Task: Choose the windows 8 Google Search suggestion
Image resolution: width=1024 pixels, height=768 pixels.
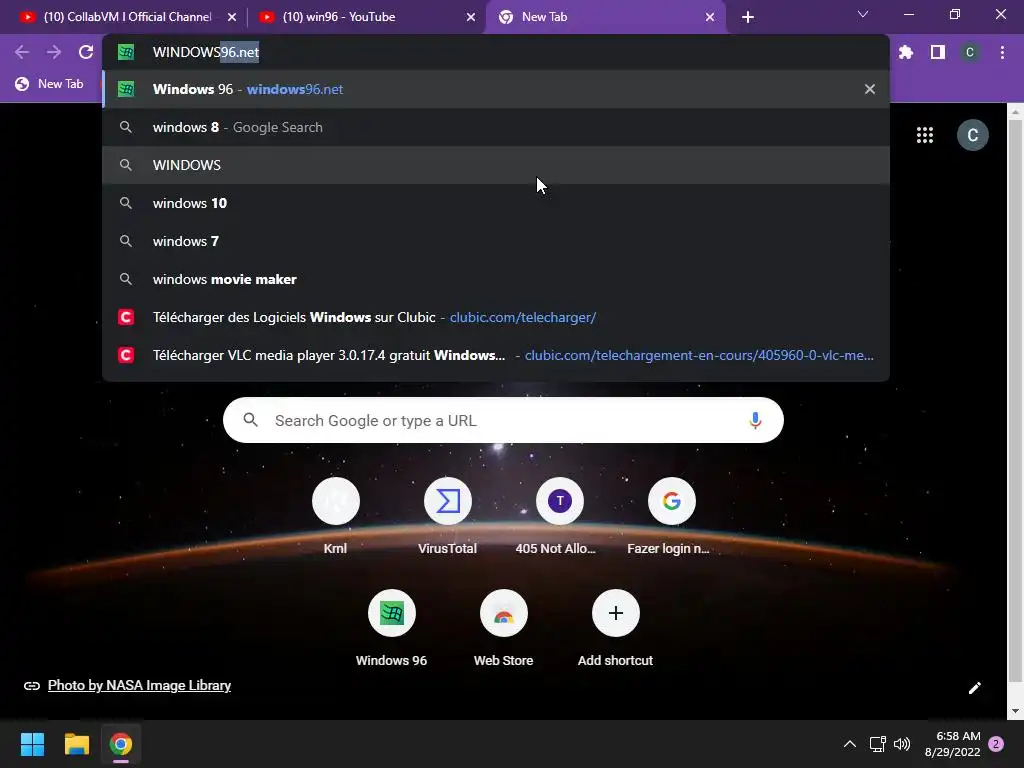Action: [x=496, y=127]
